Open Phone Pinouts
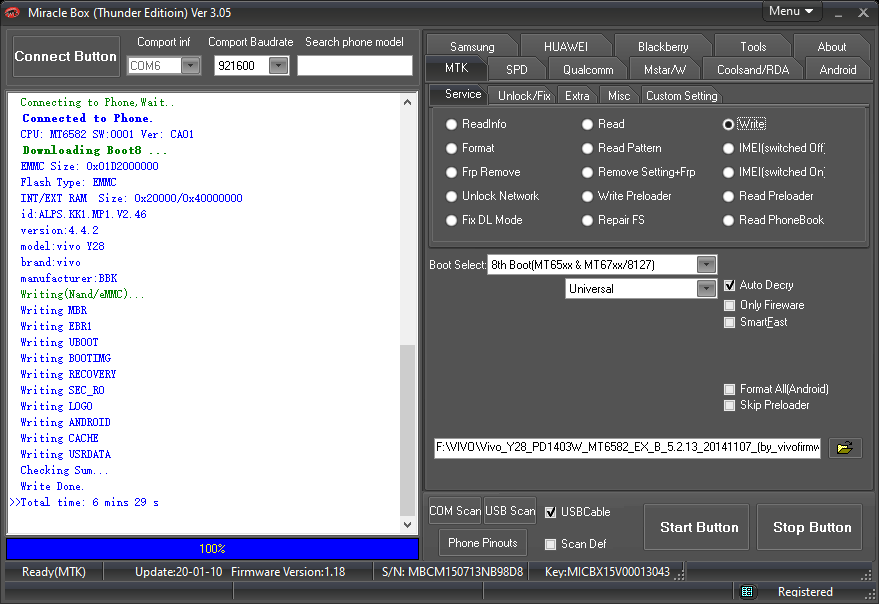The height and width of the screenshot is (604, 879). (483, 543)
